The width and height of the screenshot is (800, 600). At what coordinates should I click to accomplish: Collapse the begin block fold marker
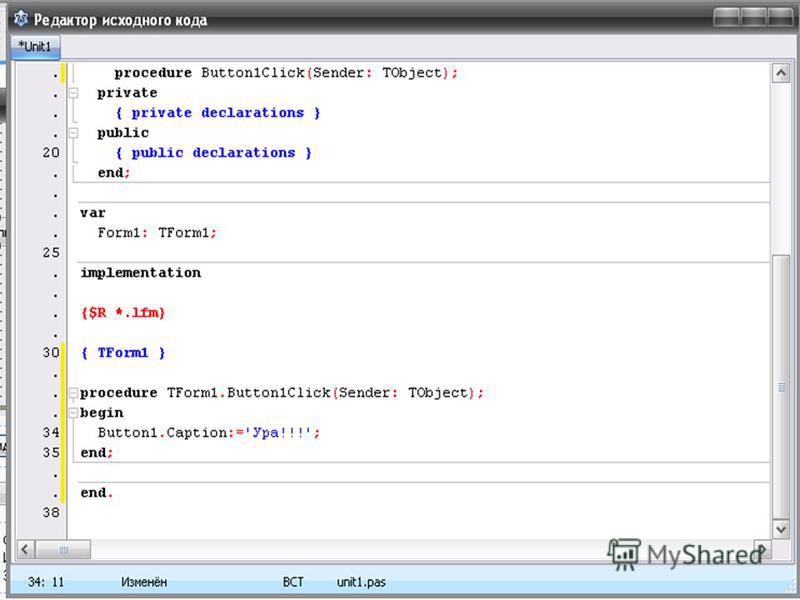tap(73, 413)
